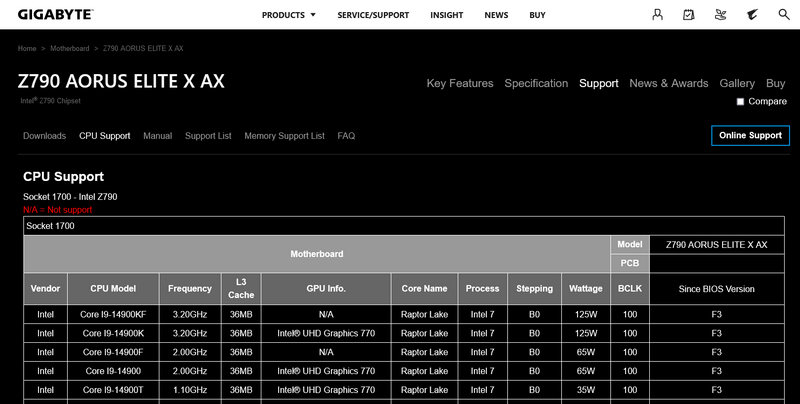The height and width of the screenshot is (404, 800).
Task: Click the Socket 1700 table header row
Action: click(x=404, y=226)
